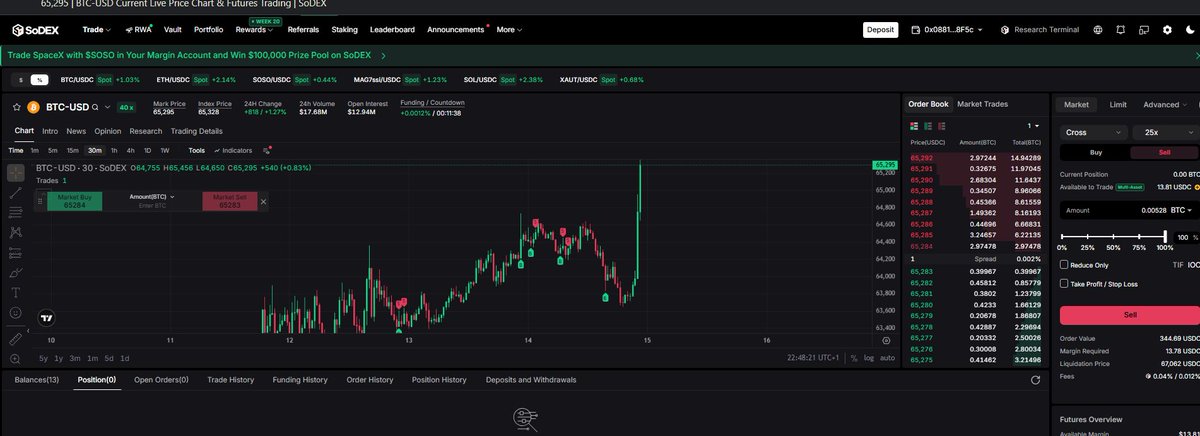The width and height of the screenshot is (1200, 436).
Task: Open the RWA dropdown menu
Action: pos(137,30)
